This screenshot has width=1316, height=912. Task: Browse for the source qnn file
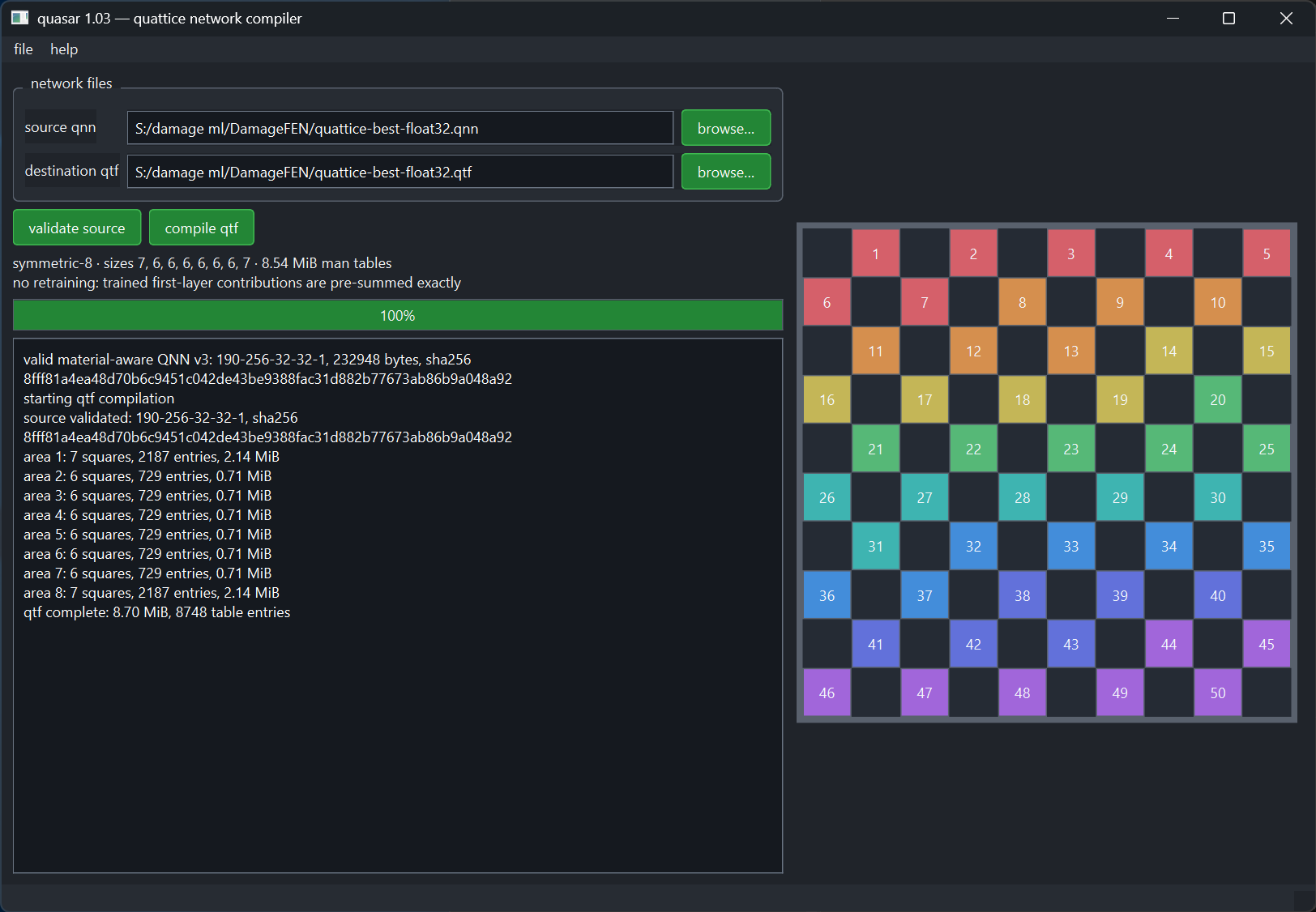pos(726,128)
